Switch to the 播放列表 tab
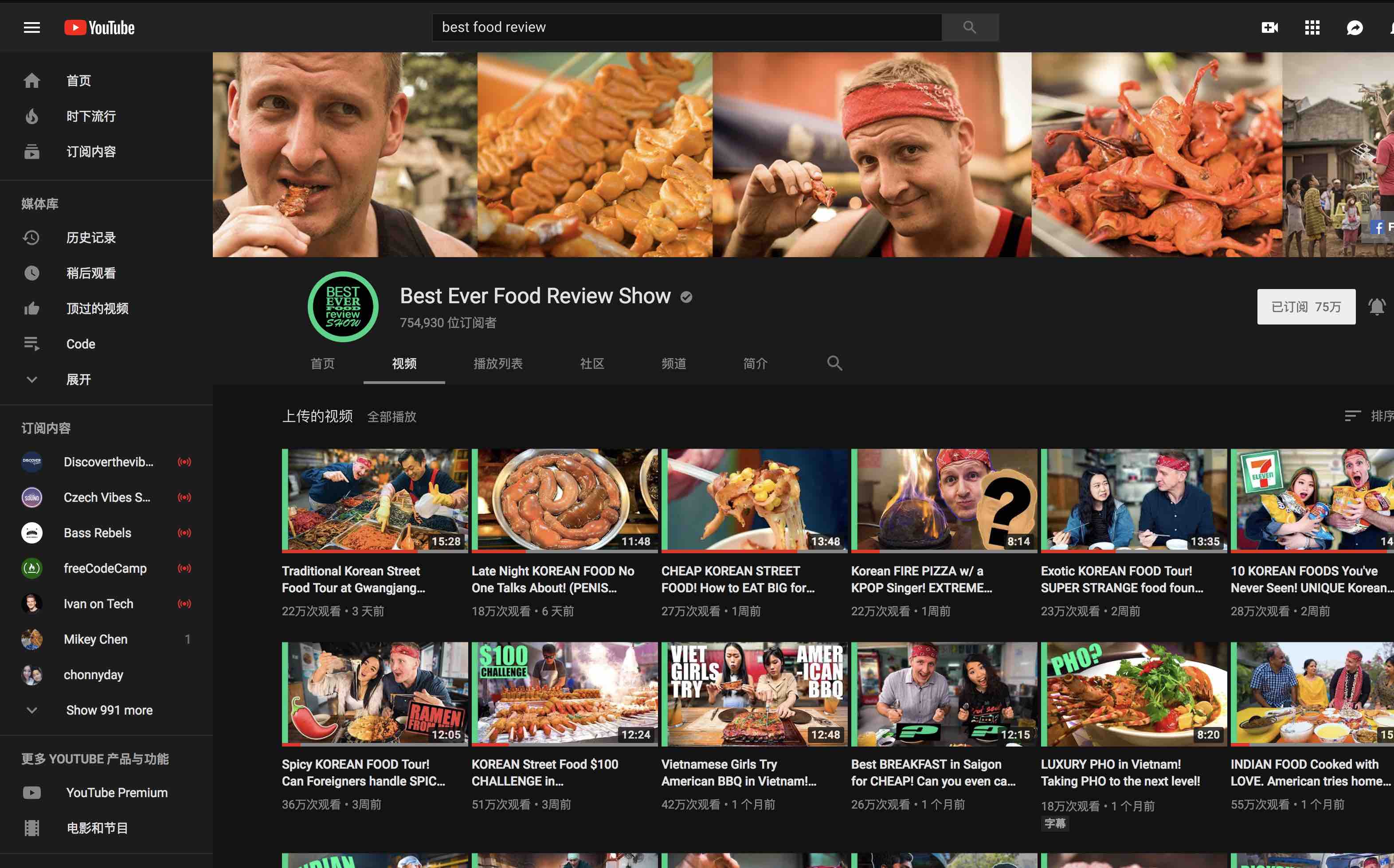 (x=497, y=364)
